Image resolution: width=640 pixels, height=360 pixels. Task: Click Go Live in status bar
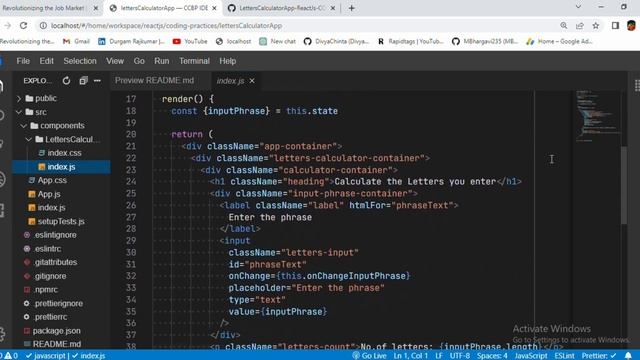coord(369,356)
